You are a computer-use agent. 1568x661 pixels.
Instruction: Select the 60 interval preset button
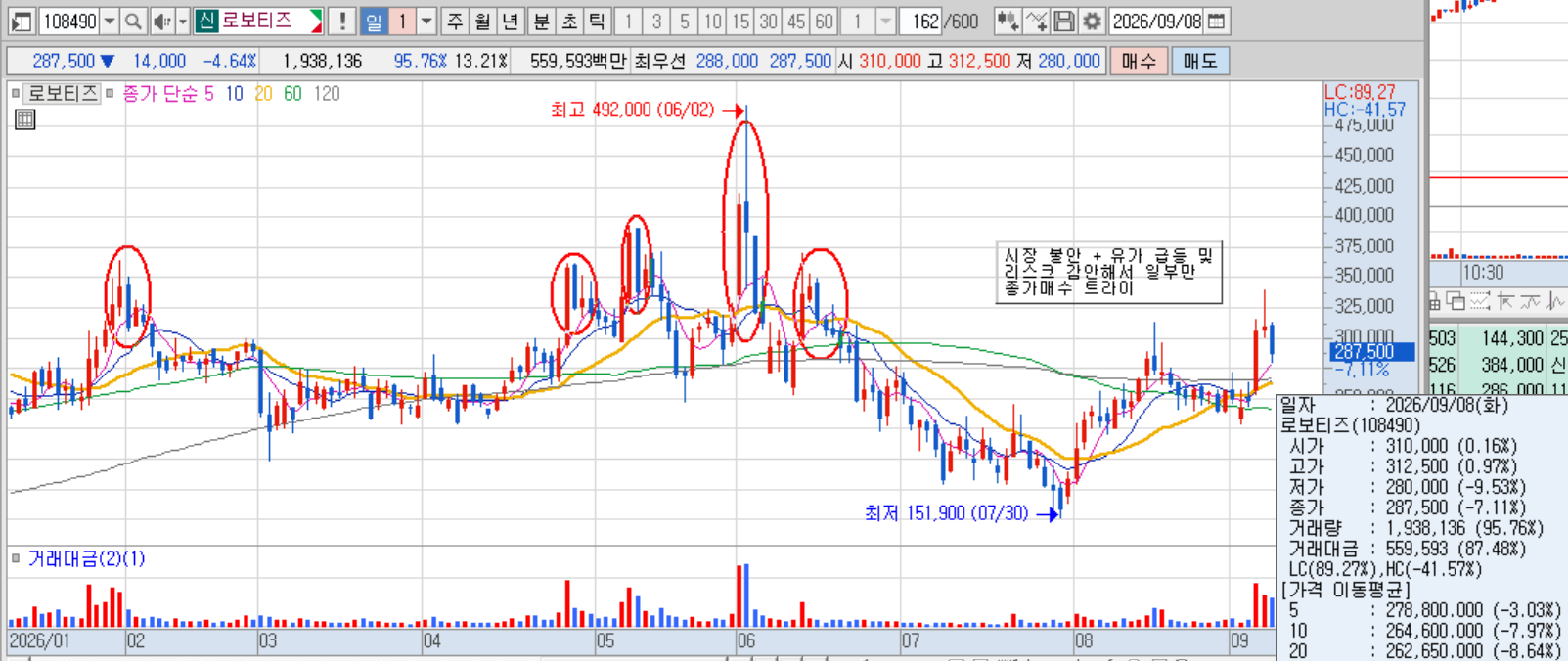[825, 21]
